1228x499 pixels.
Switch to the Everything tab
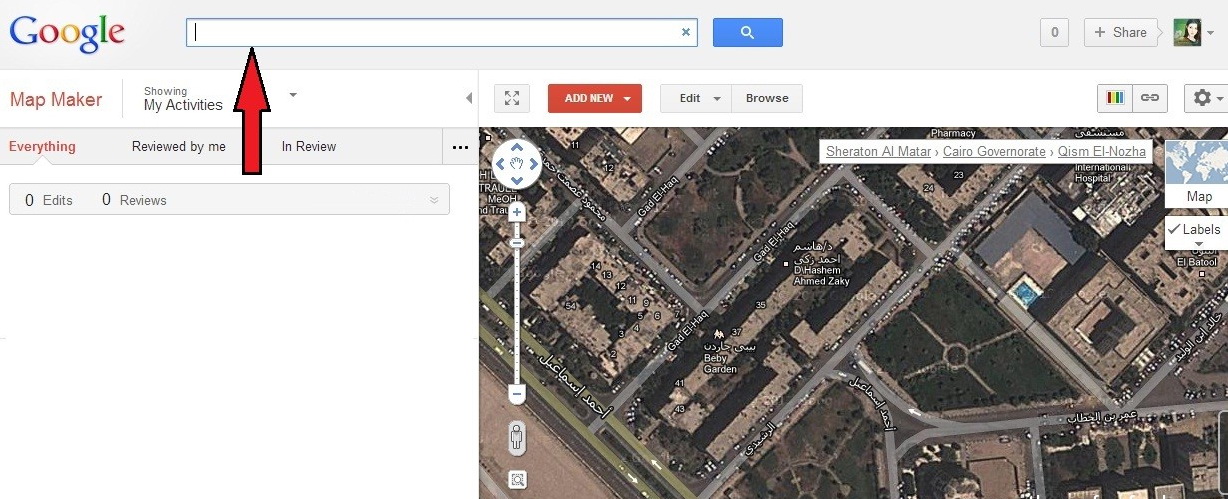point(42,146)
